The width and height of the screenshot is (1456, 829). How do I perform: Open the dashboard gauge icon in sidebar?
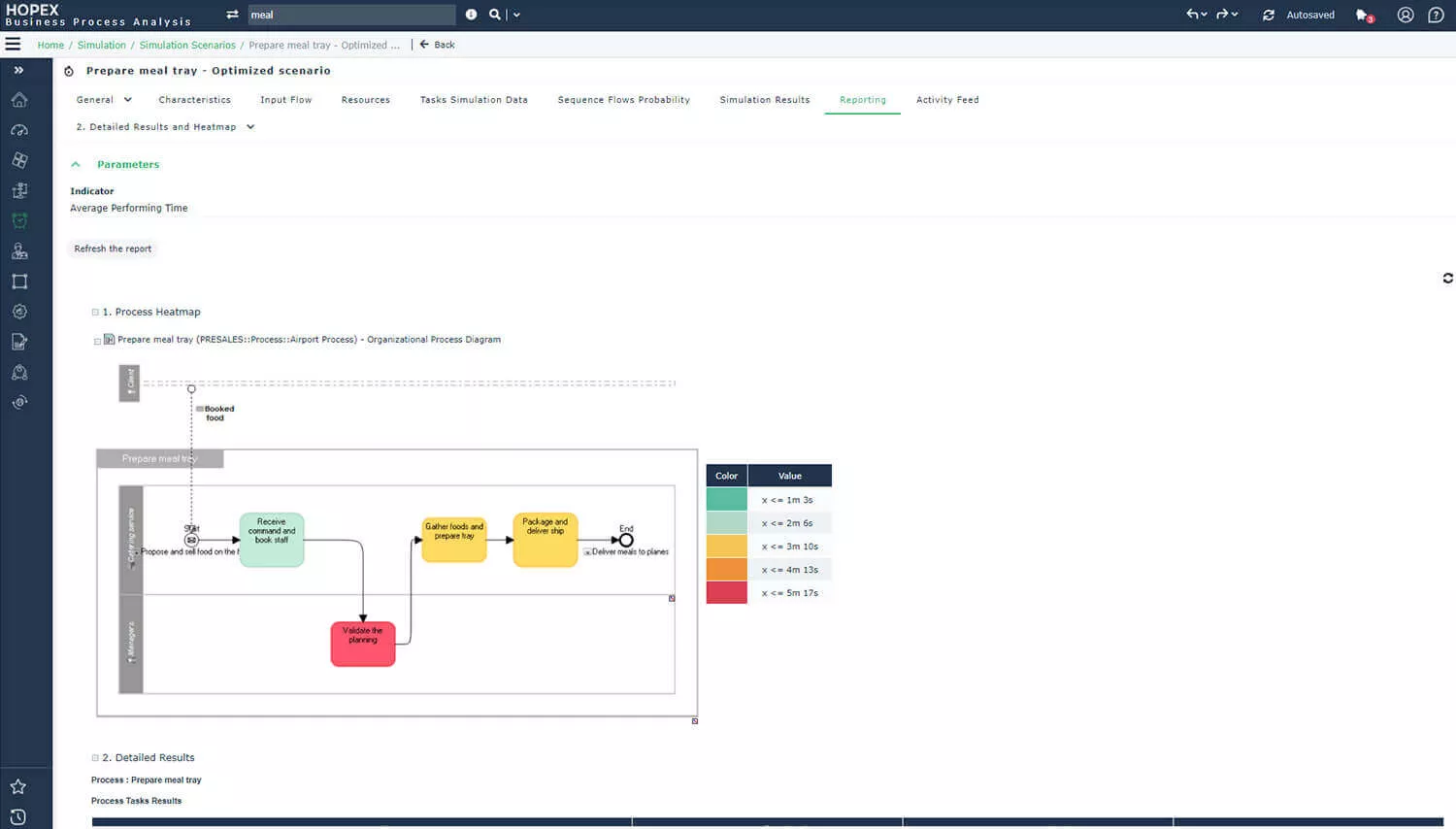coord(19,130)
